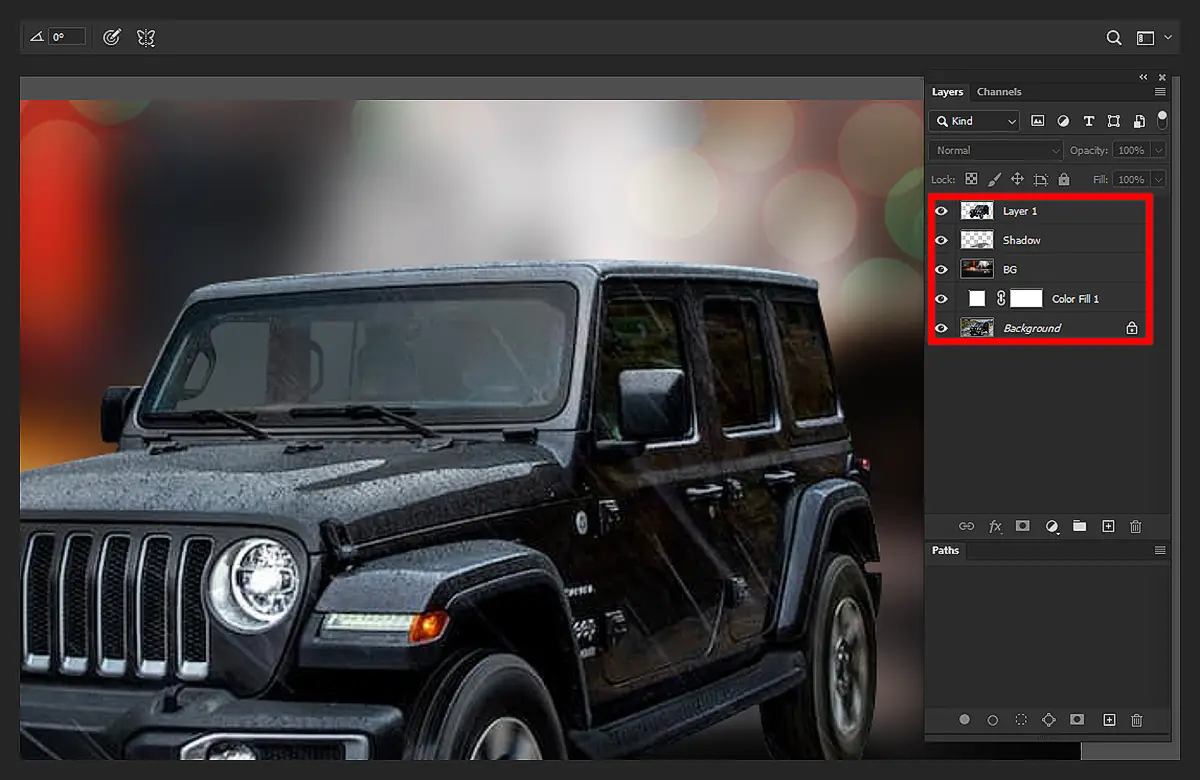
Task: Create new path in Paths panel
Action: [x=1109, y=720]
